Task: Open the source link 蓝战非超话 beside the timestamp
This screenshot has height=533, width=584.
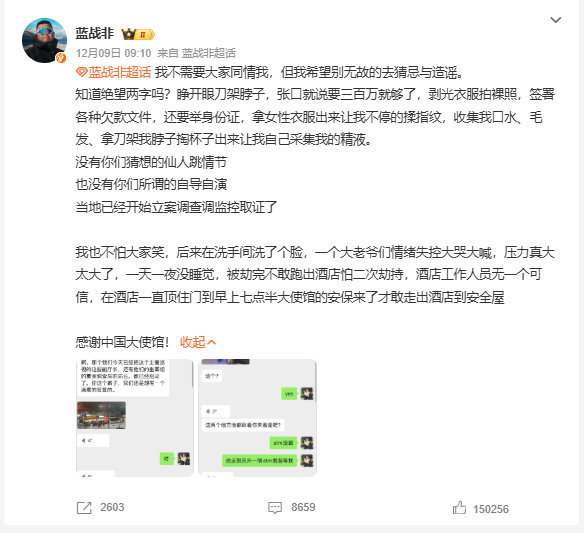Action: pos(209,53)
